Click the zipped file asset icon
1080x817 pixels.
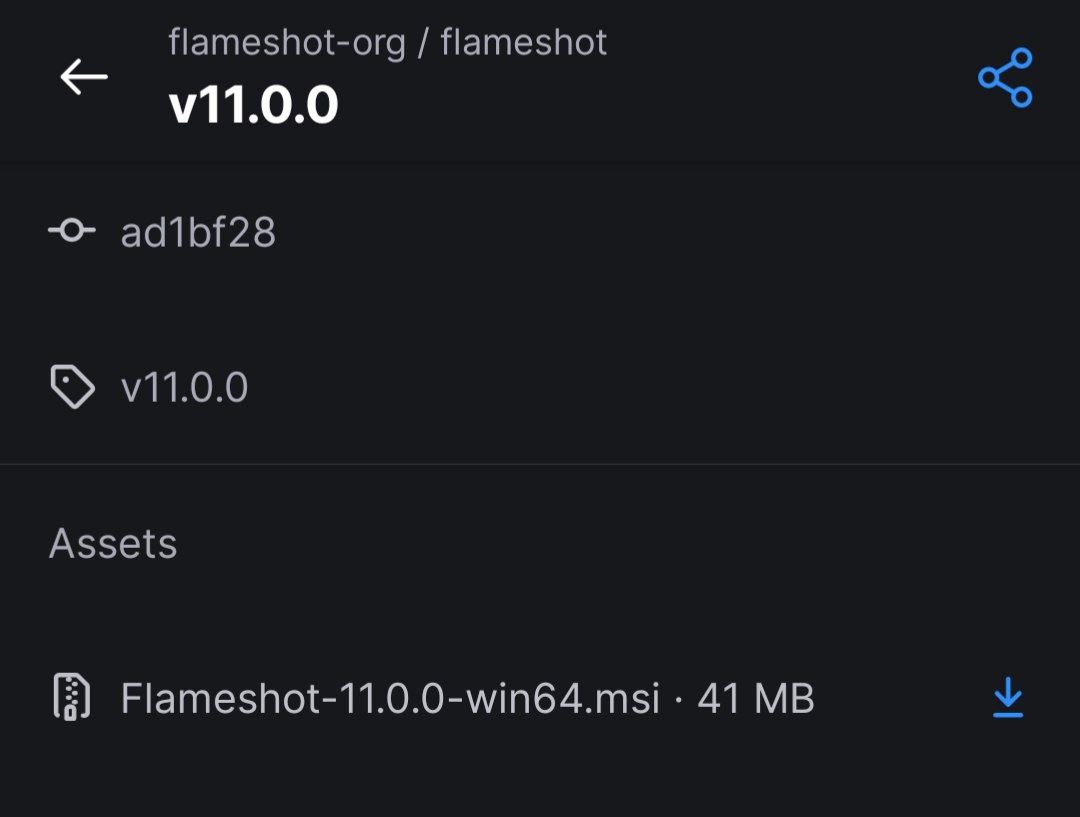click(71, 697)
